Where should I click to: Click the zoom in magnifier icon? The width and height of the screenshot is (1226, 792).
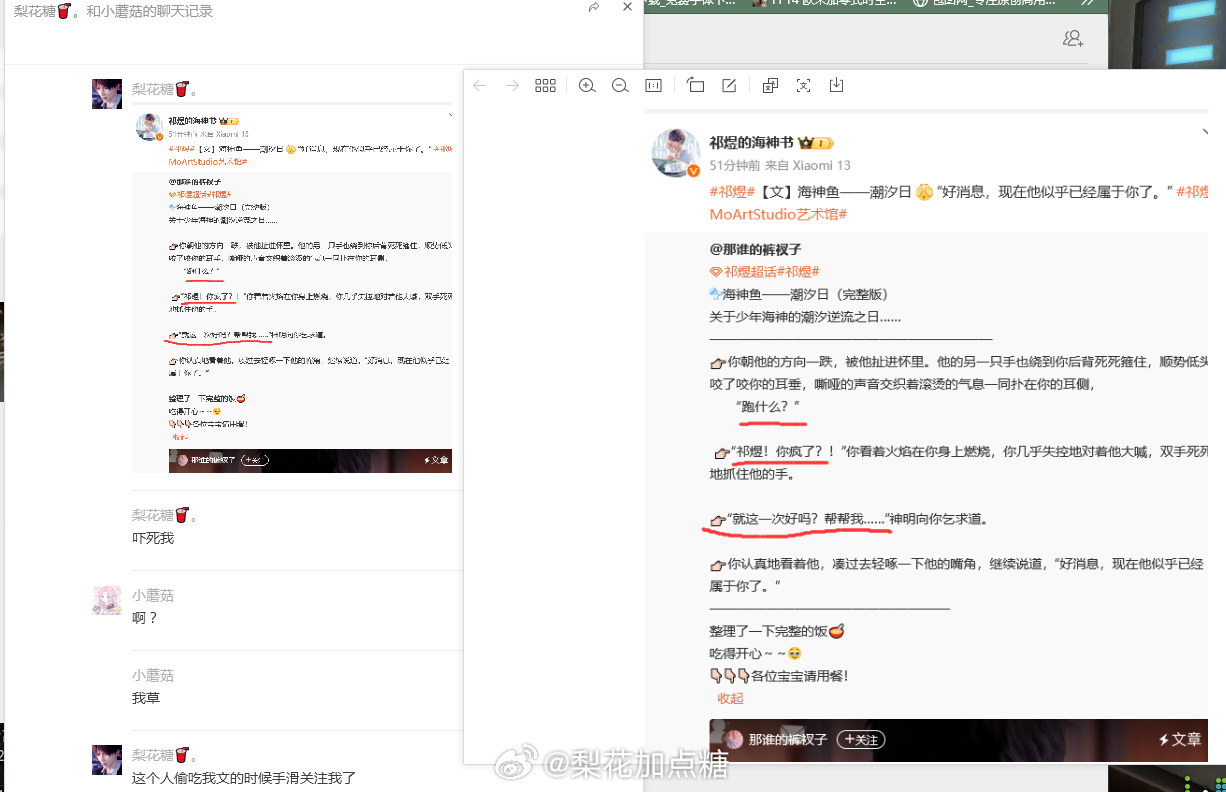coord(587,85)
